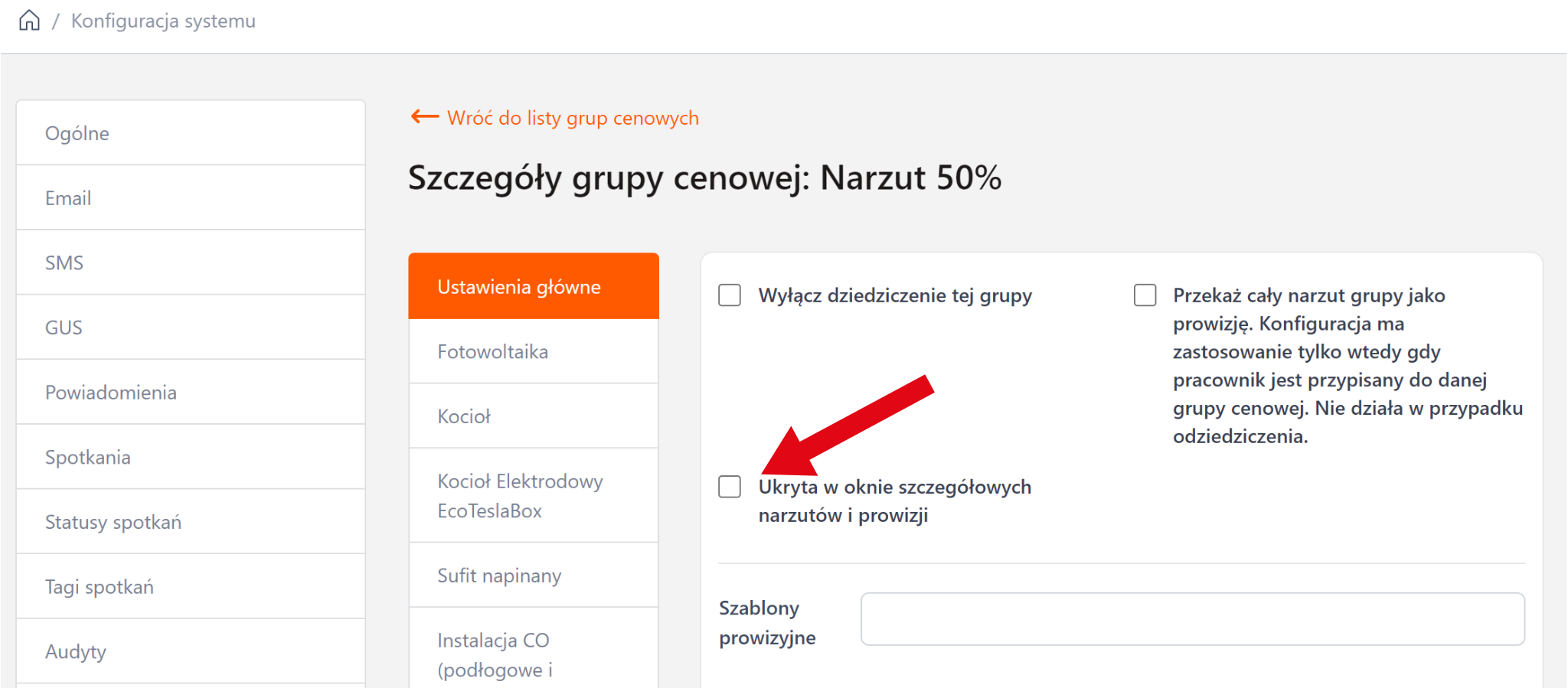Click the orange back arrow icon
Screen dimensions: 1568x688
coord(425,117)
